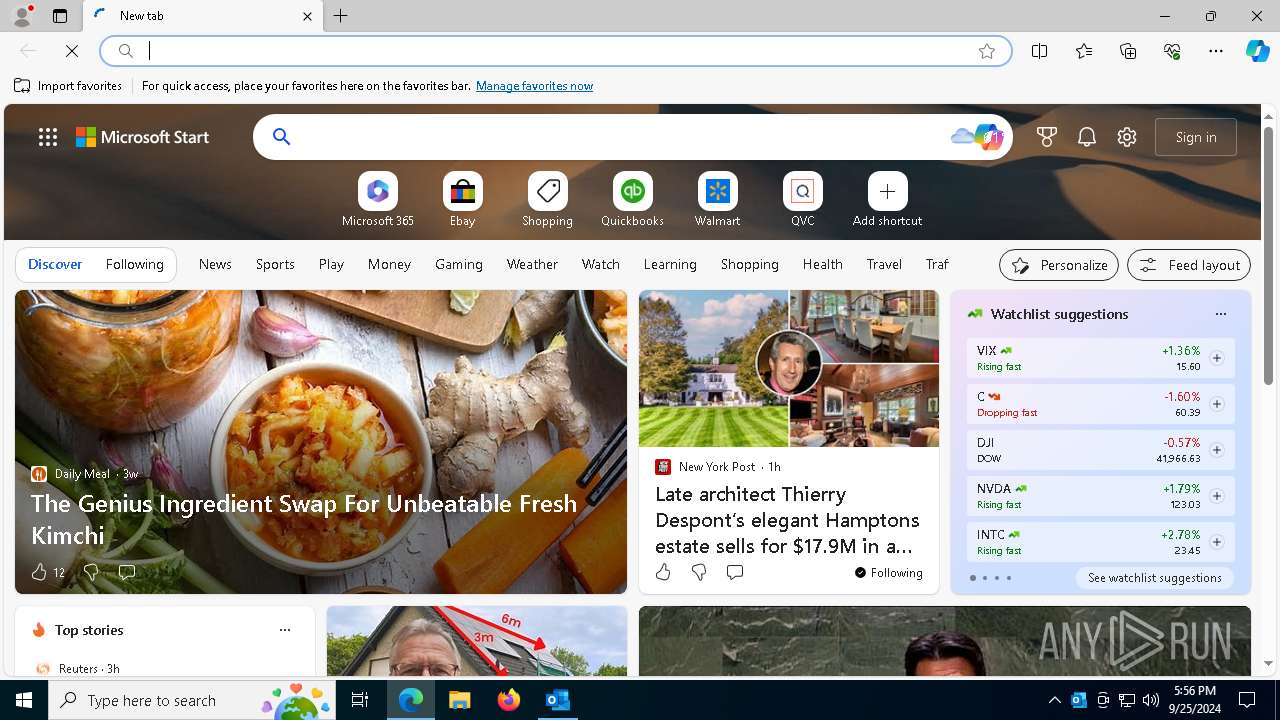Open the Sports category
This screenshot has height=720, width=1280.
tap(275, 265)
